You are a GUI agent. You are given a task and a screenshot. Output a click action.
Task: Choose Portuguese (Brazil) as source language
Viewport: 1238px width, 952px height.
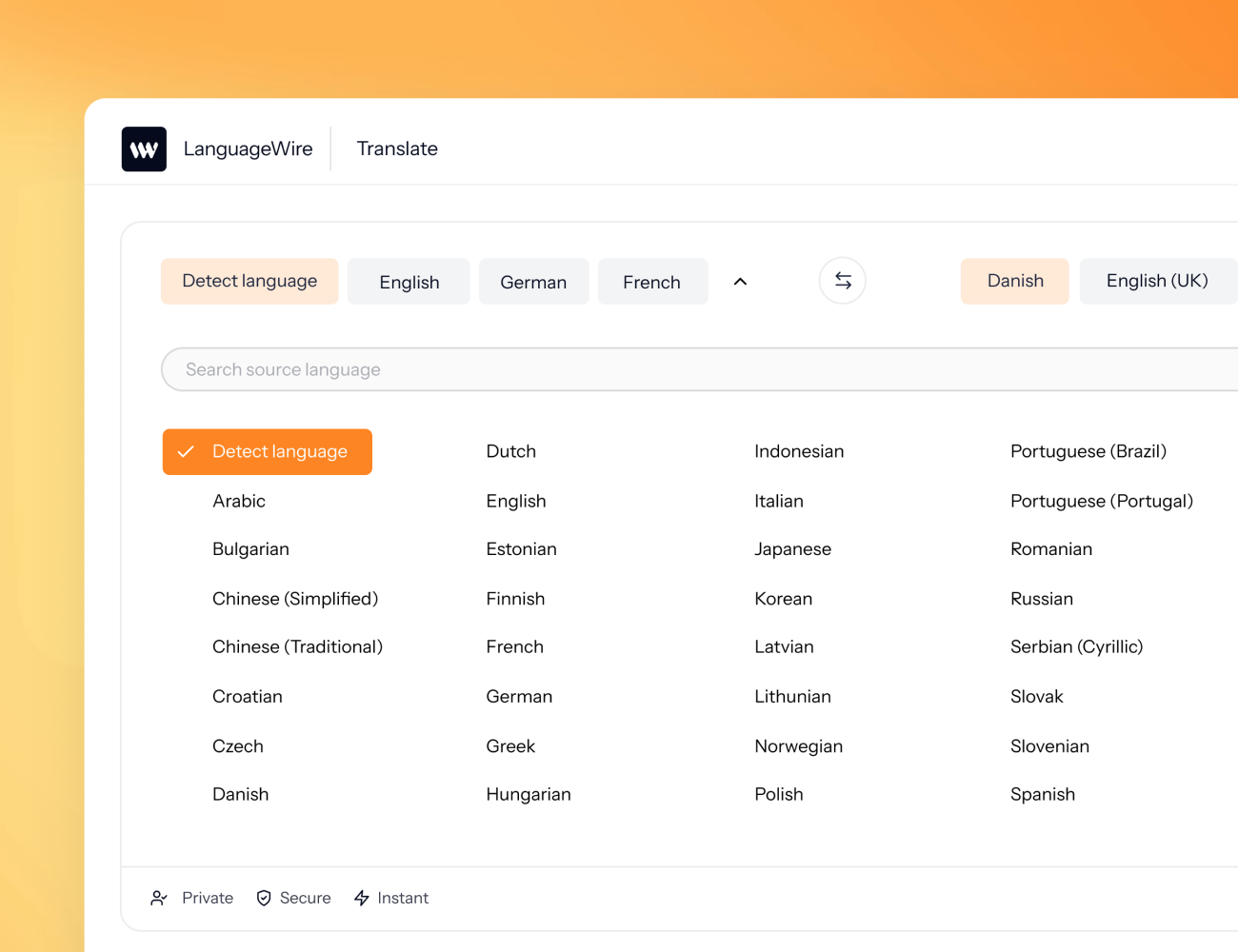click(1088, 450)
